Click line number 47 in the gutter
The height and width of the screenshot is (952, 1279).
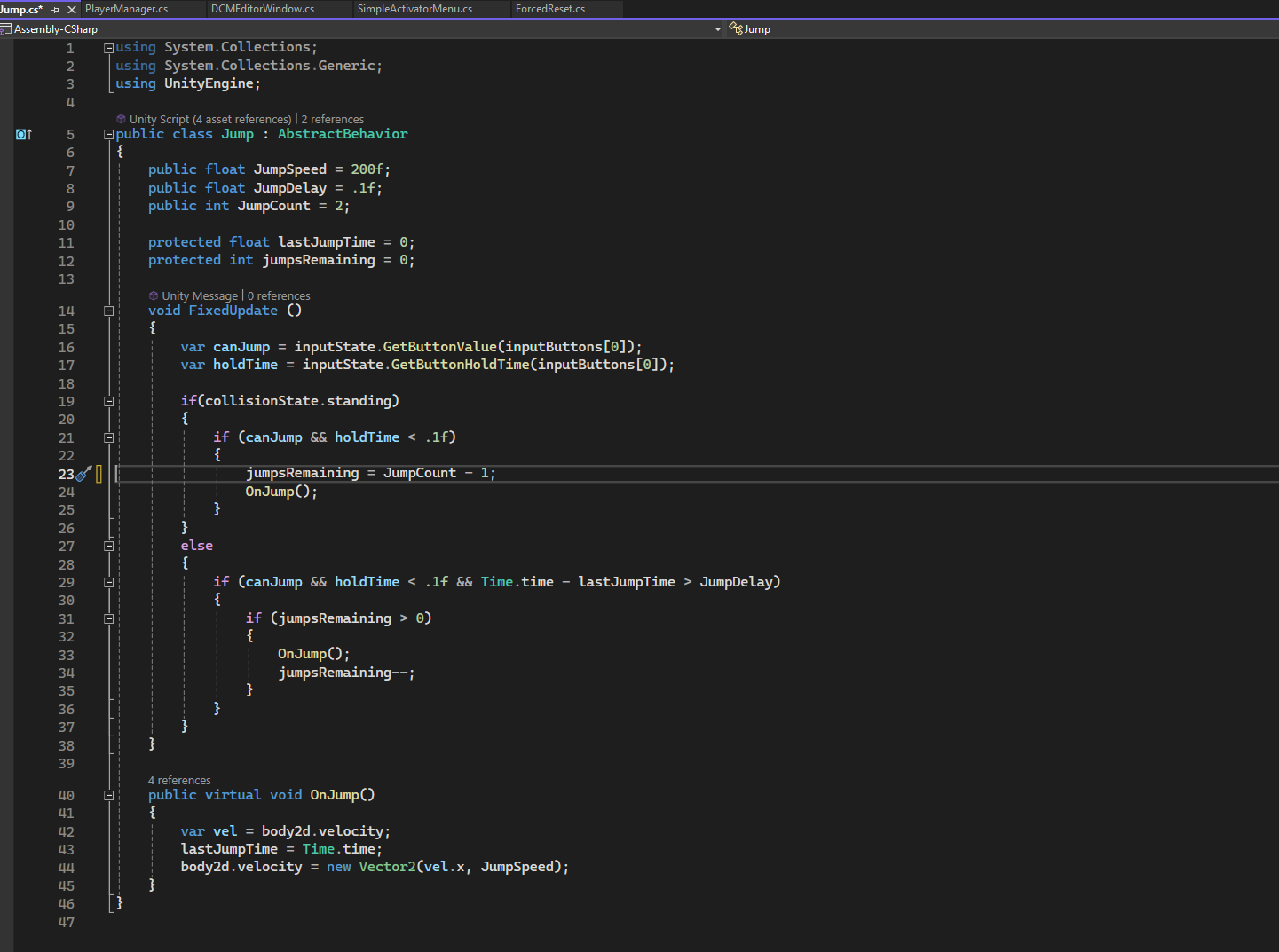(67, 922)
